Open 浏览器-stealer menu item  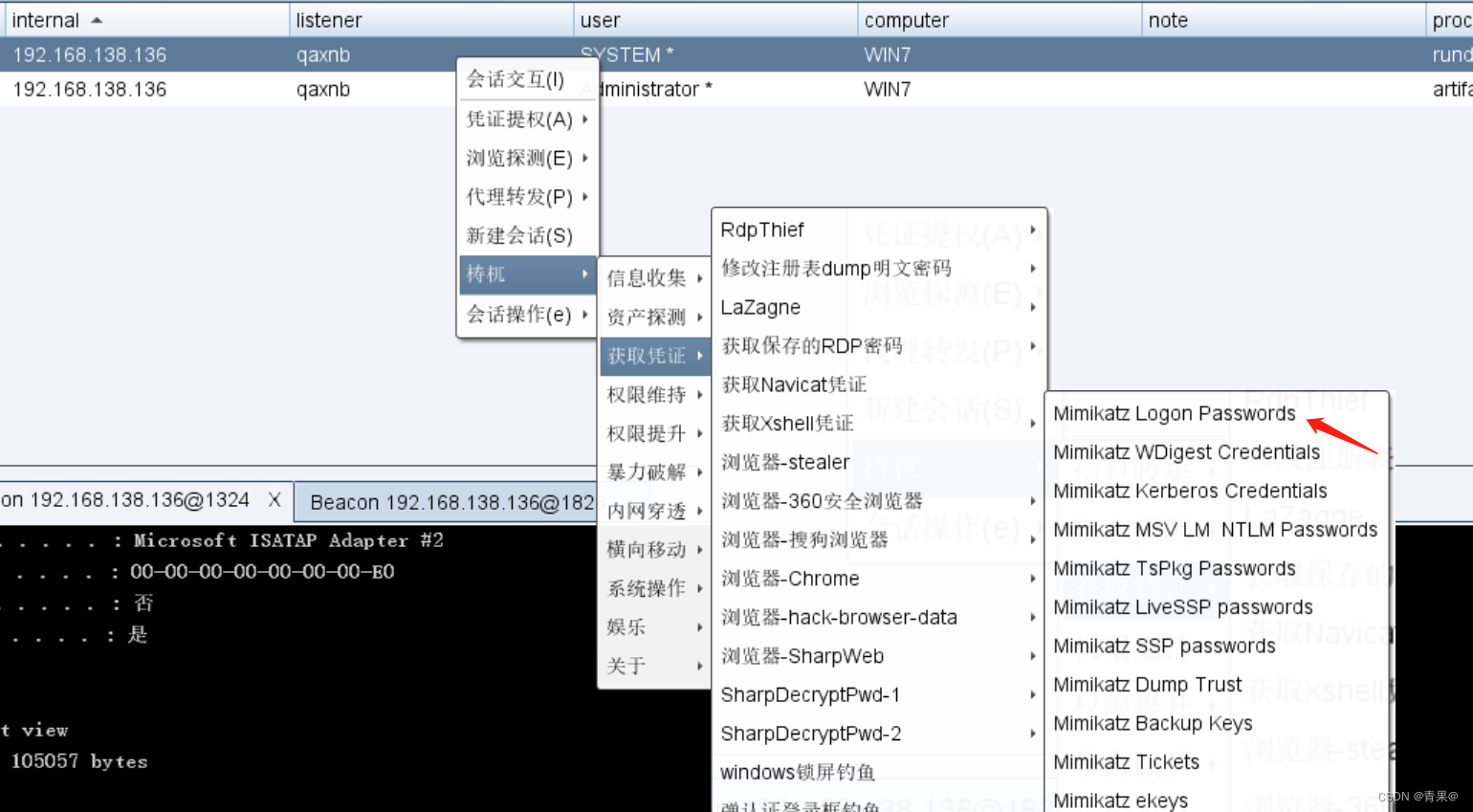(x=879, y=462)
